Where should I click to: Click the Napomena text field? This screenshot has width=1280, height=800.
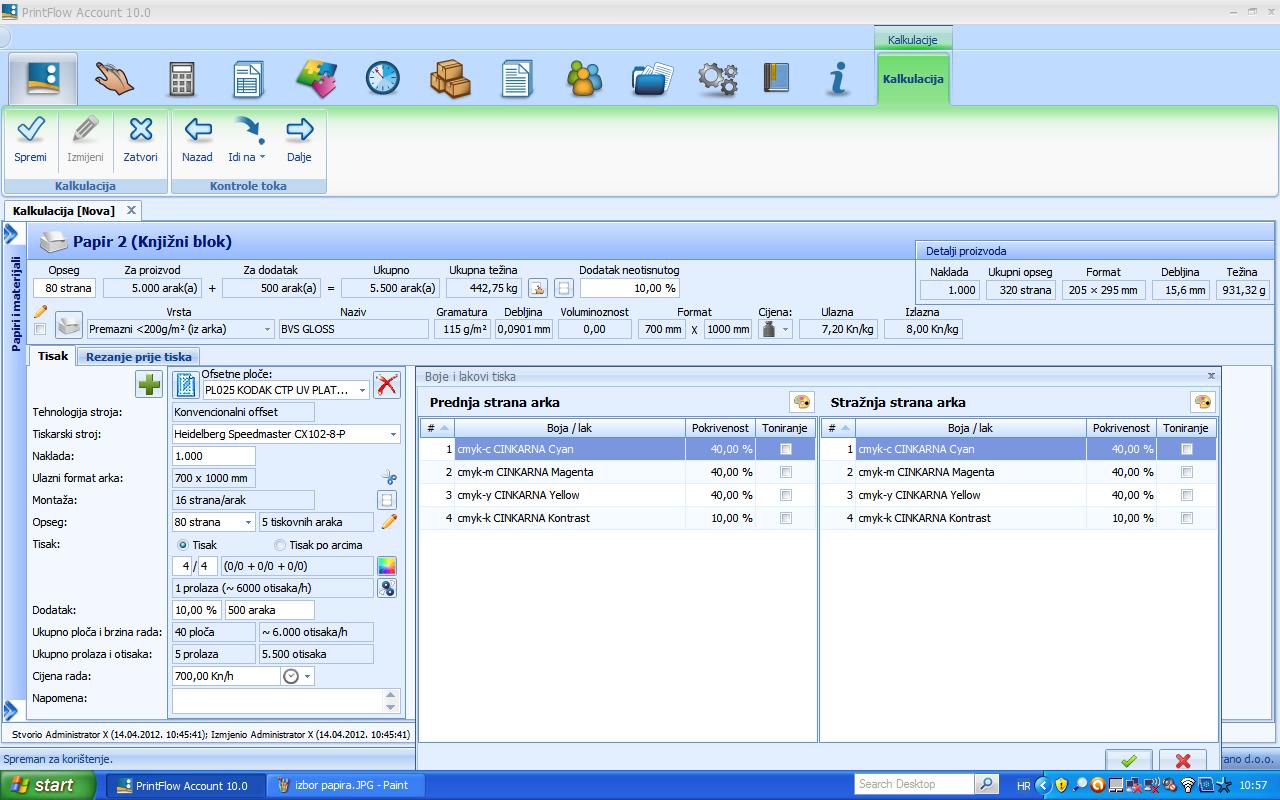tap(278, 700)
